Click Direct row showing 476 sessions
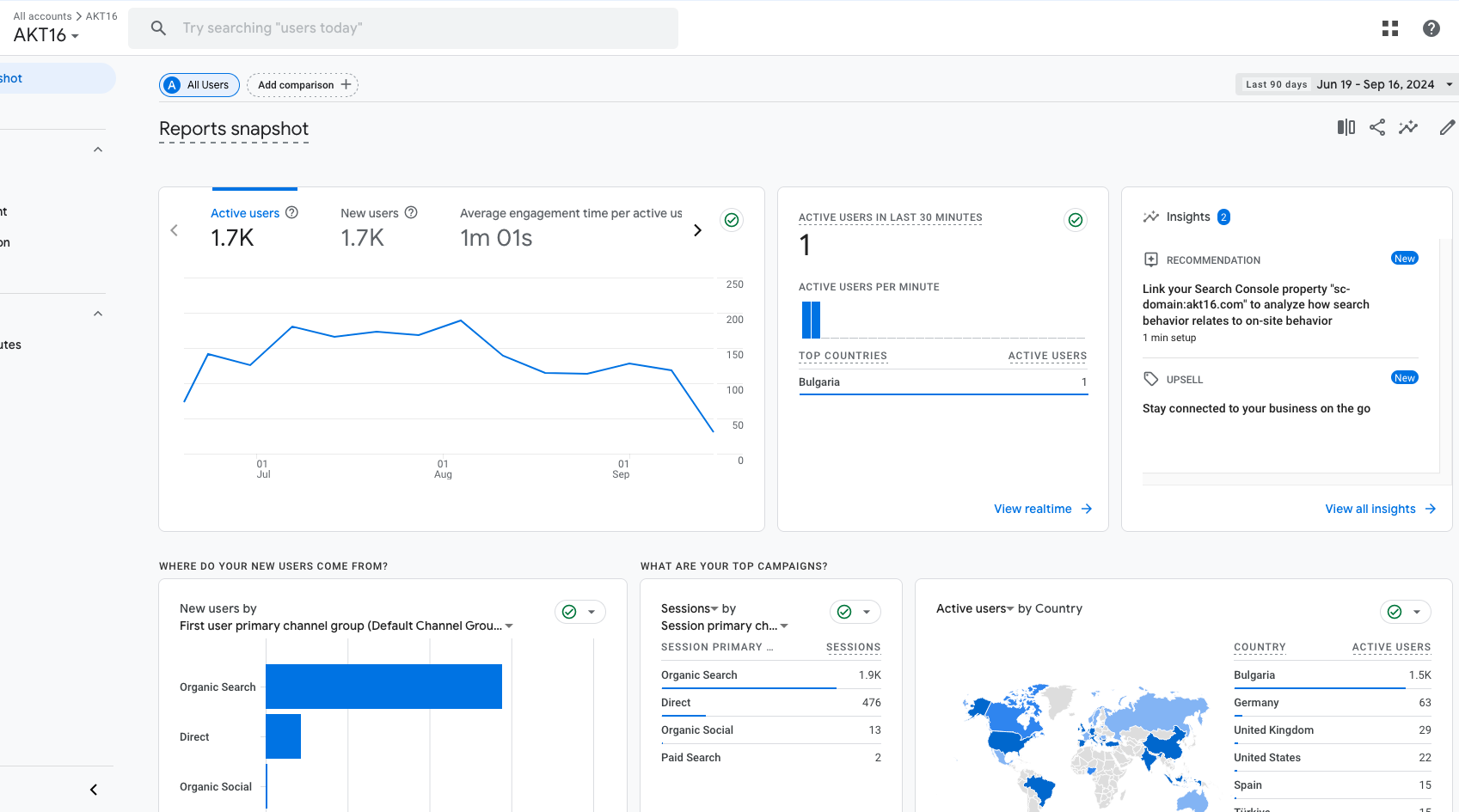The width and height of the screenshot is (1459, 812). pos(771,703)
